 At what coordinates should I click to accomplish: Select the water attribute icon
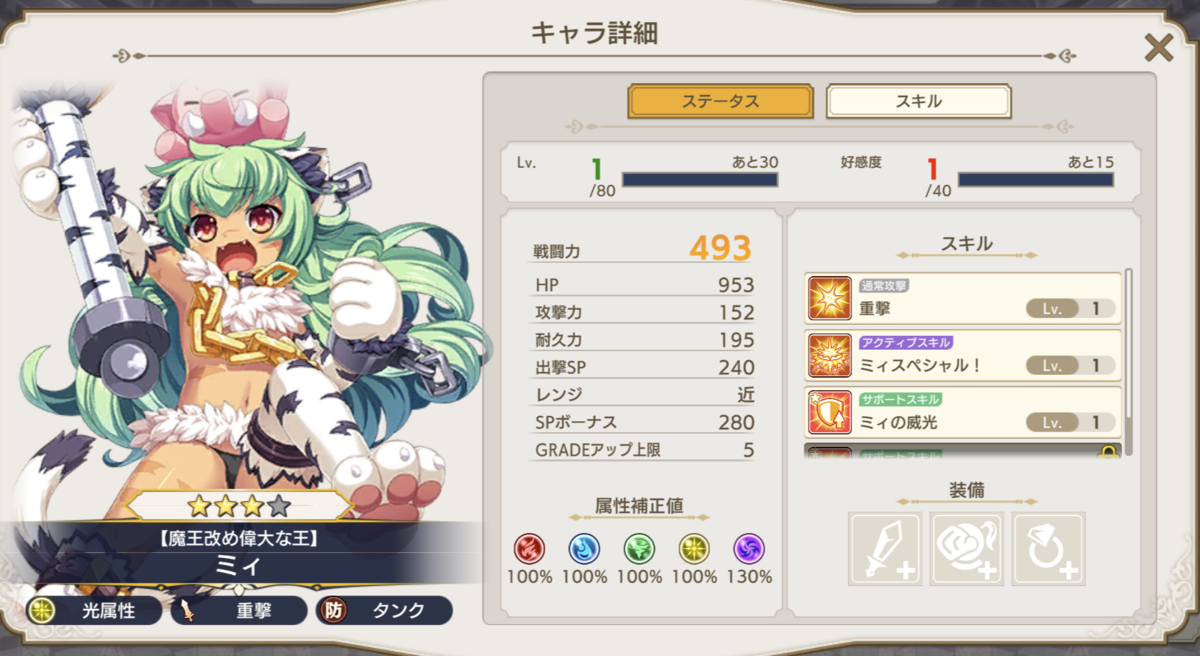tap(585, 548)
